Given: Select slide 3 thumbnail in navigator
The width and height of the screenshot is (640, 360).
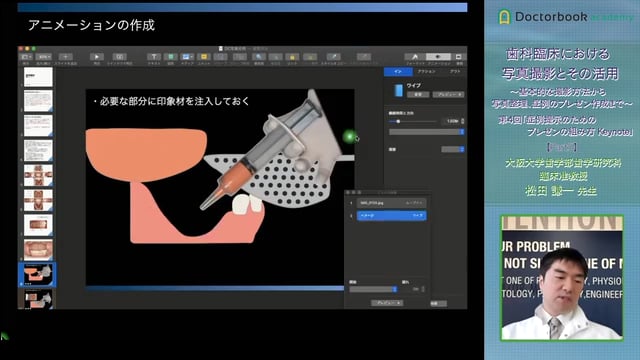Looking at the screenshot, I should [38, 126].
